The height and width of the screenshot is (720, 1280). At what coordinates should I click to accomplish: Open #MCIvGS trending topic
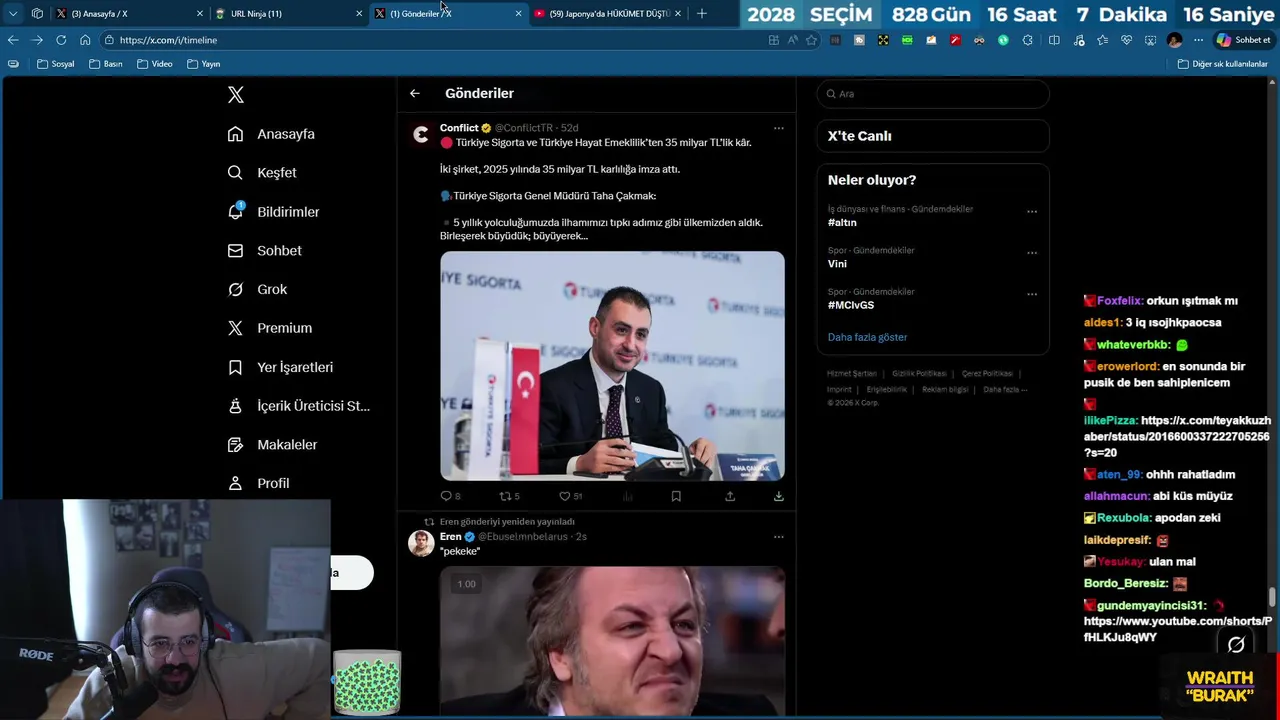tap(851, 305)
